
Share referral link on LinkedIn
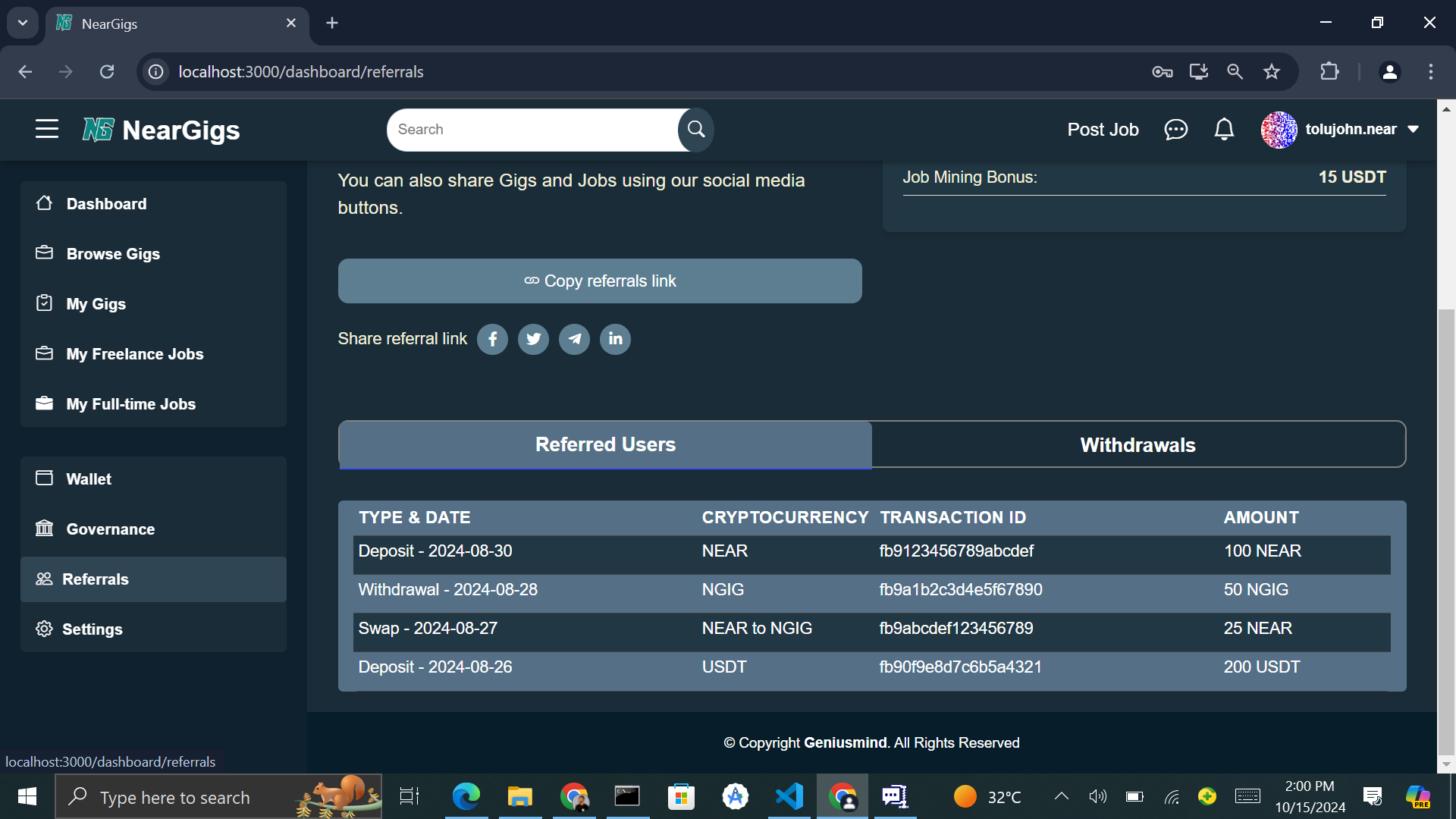point(615,339)
